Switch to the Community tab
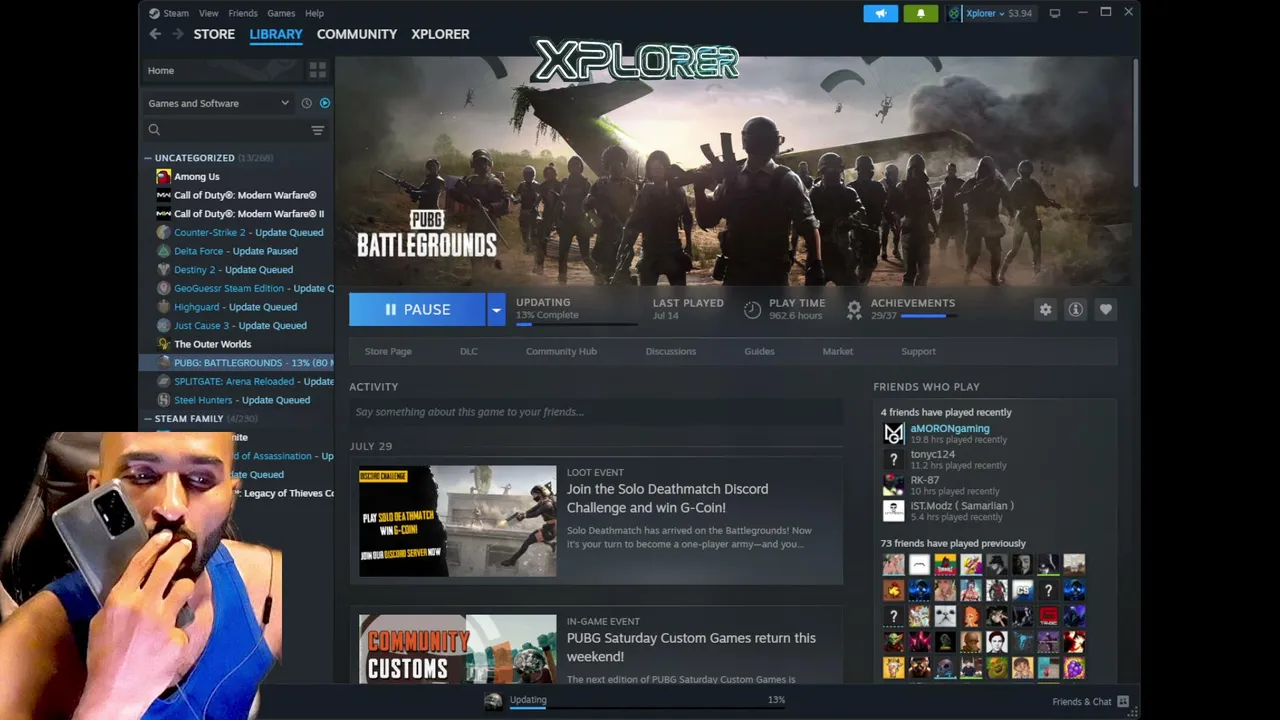 pos(357,34)
